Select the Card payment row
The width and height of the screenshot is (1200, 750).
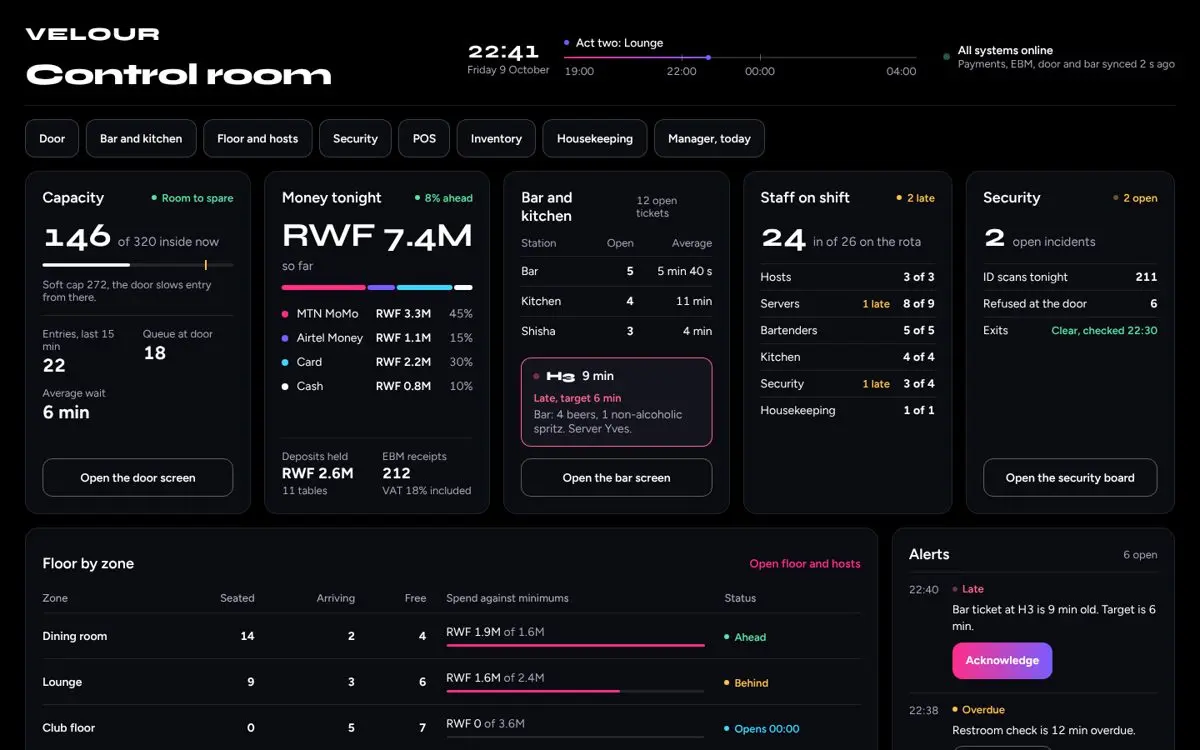point(377,362)
